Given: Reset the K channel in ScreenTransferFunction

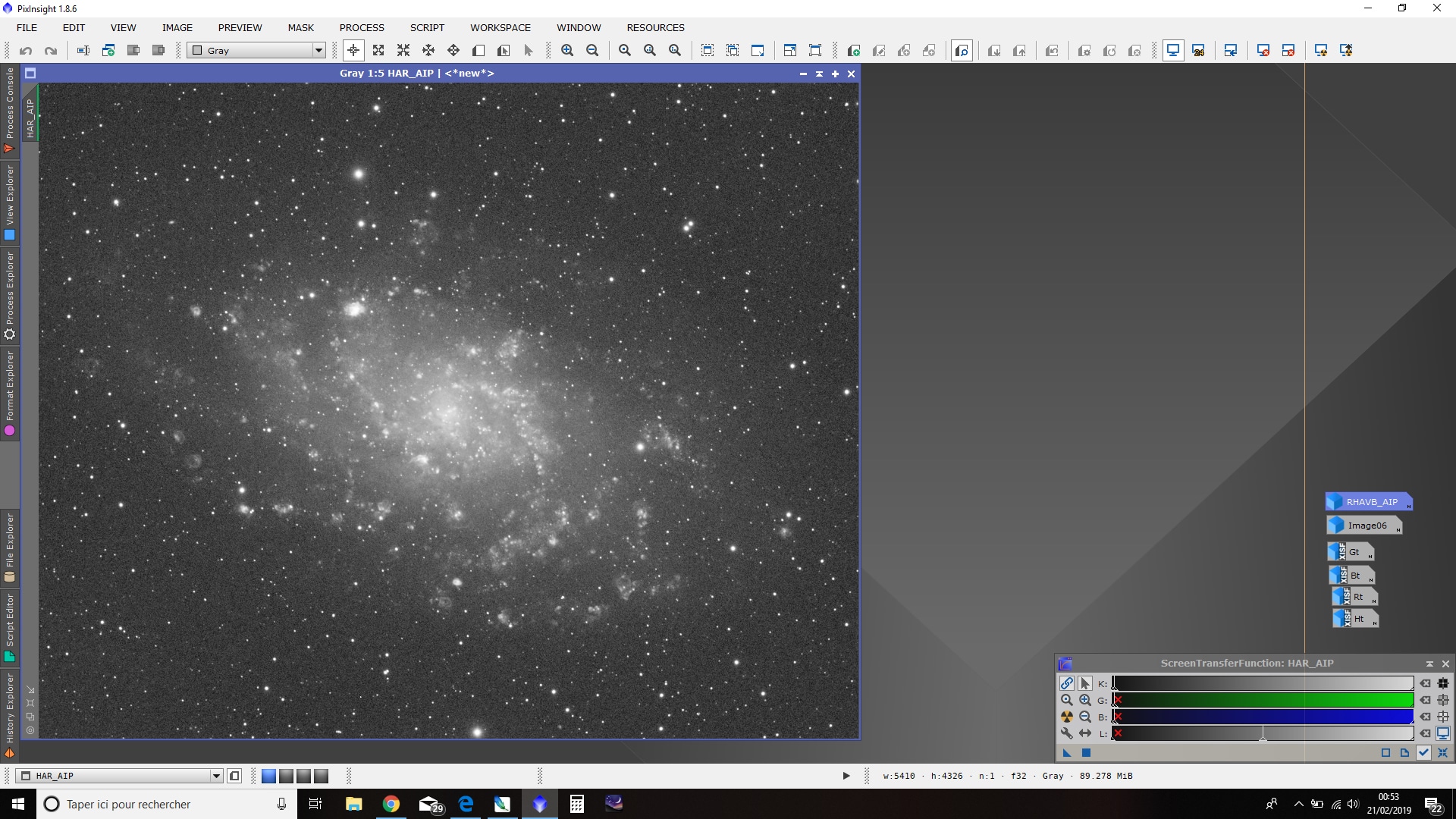Looking at the screenshot, I should (1426, 683).
